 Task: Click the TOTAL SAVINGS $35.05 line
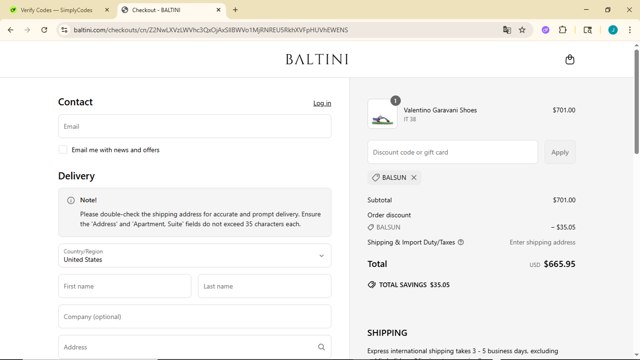409,284
